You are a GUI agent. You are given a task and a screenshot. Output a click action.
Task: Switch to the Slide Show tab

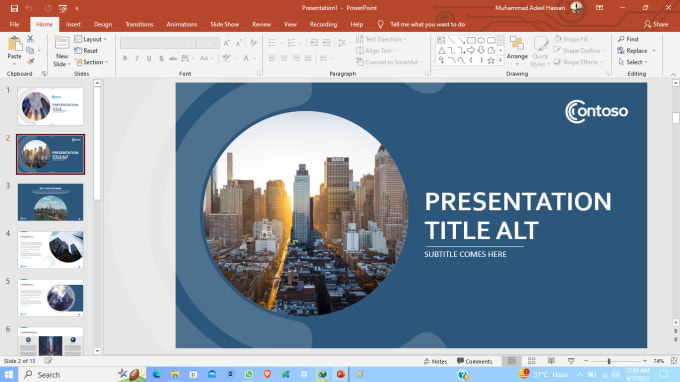[x=225, y=24]
